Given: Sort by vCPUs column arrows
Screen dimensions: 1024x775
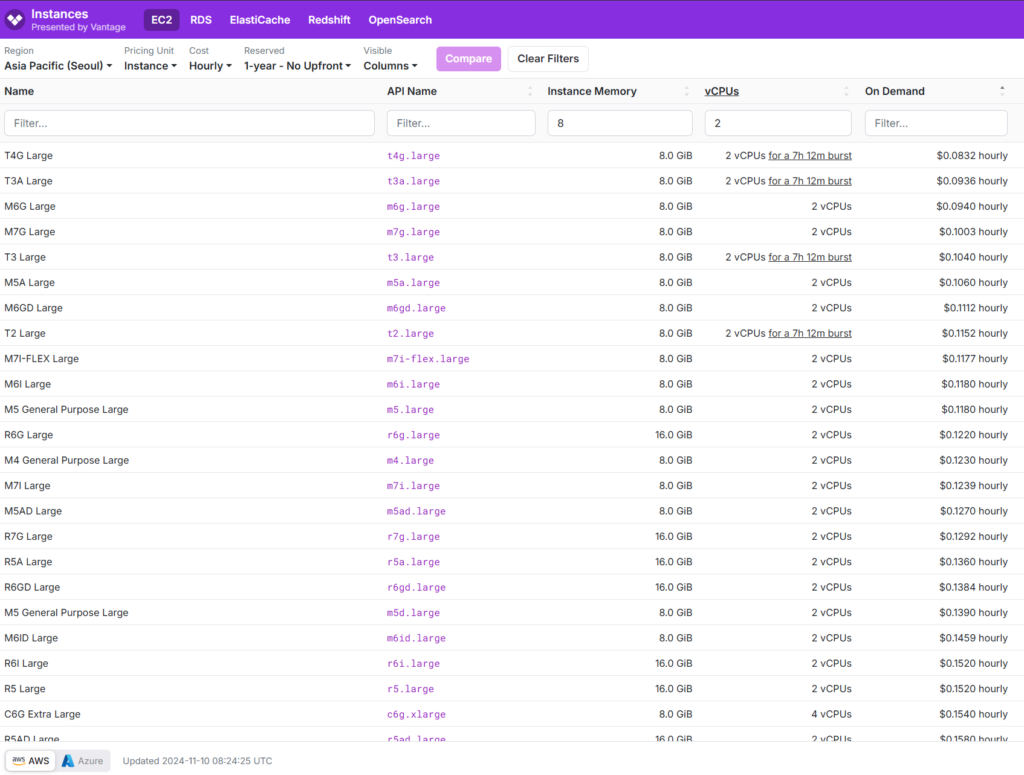Looking at the screenshot, I should click(x=846, y=91).
